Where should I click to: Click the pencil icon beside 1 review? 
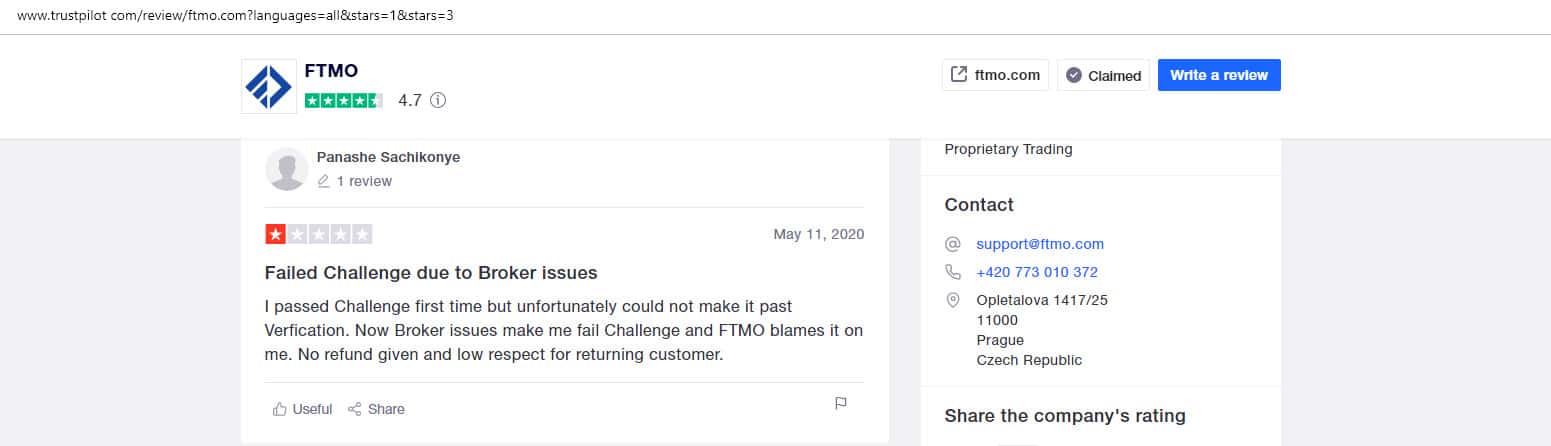(x=323, y=181)
